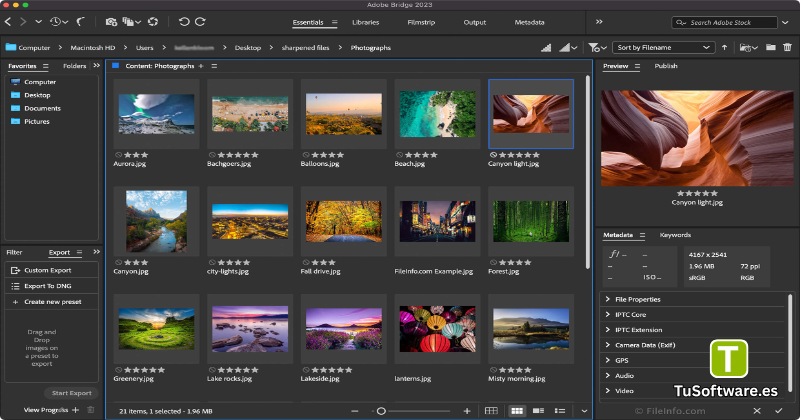Toggle reject mark on Beach.jpg

pos(399,155)
